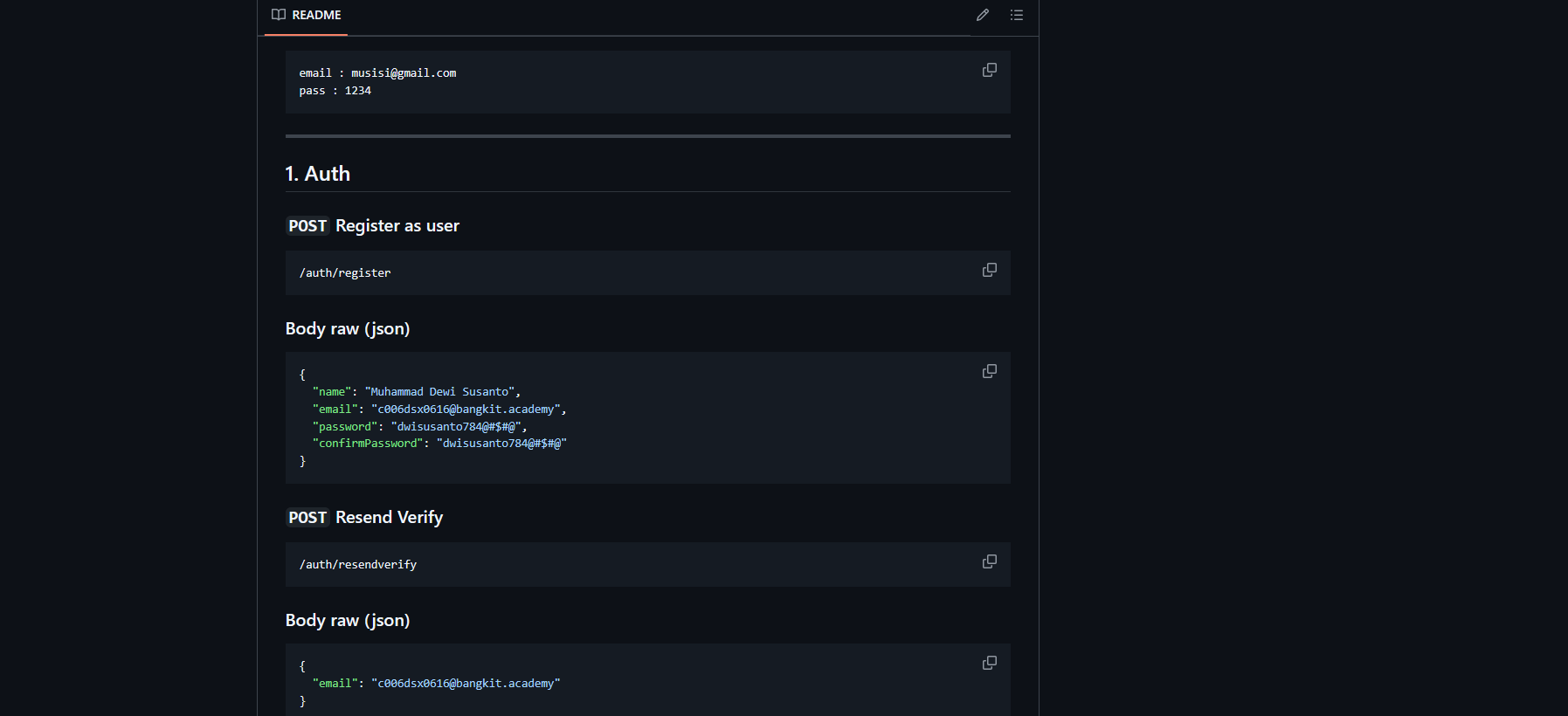Open the README outline list icon

click(x=1017, y=15)
